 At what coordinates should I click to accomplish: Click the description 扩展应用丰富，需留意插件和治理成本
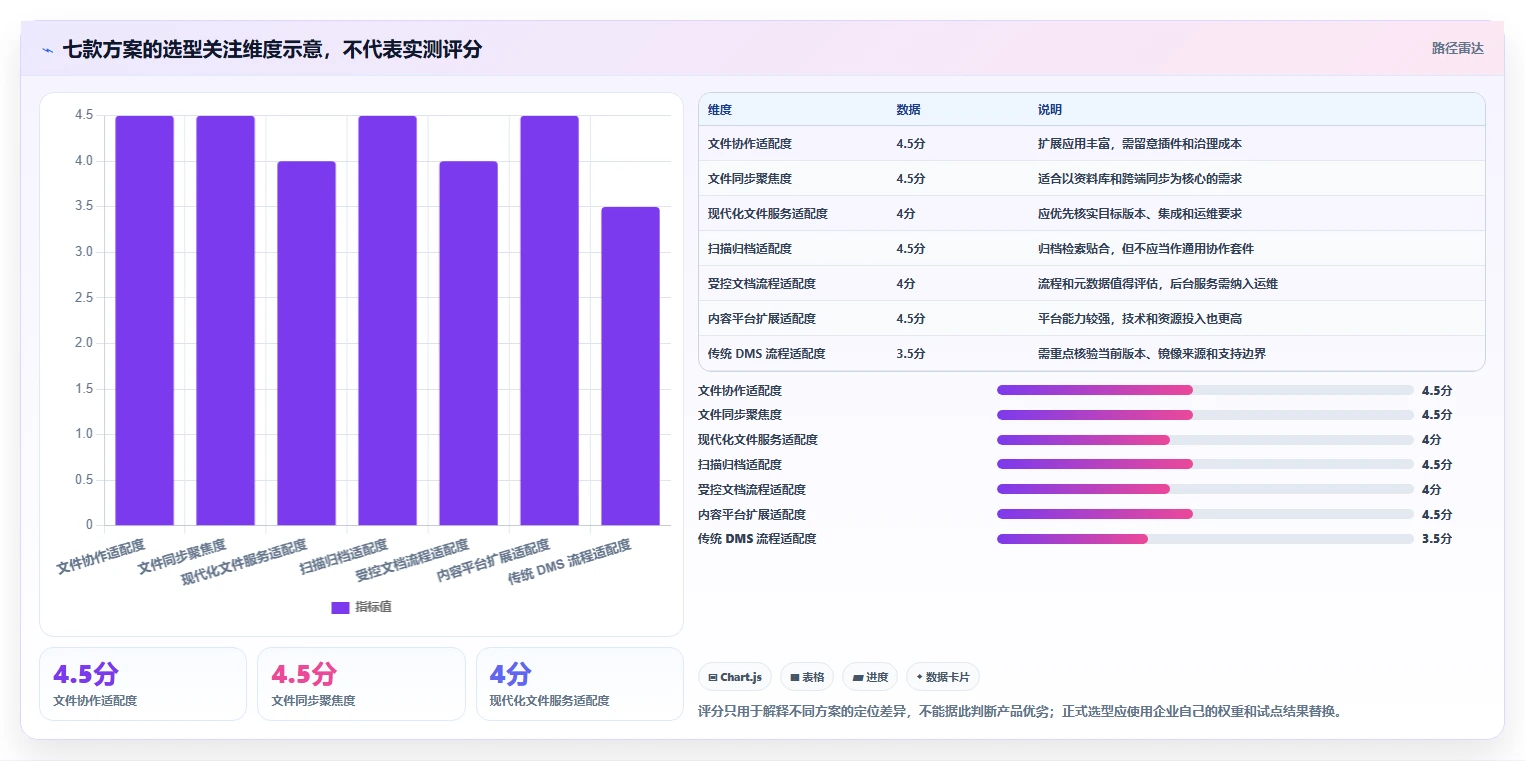1140,144
